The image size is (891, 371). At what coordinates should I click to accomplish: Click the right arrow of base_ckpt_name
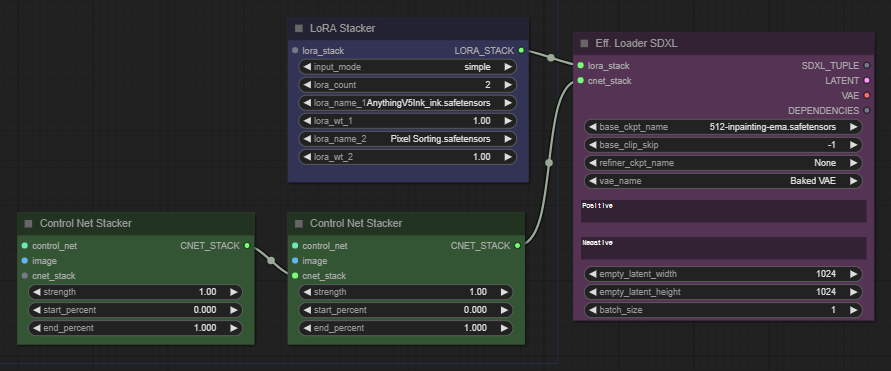(x=853, y=127)
